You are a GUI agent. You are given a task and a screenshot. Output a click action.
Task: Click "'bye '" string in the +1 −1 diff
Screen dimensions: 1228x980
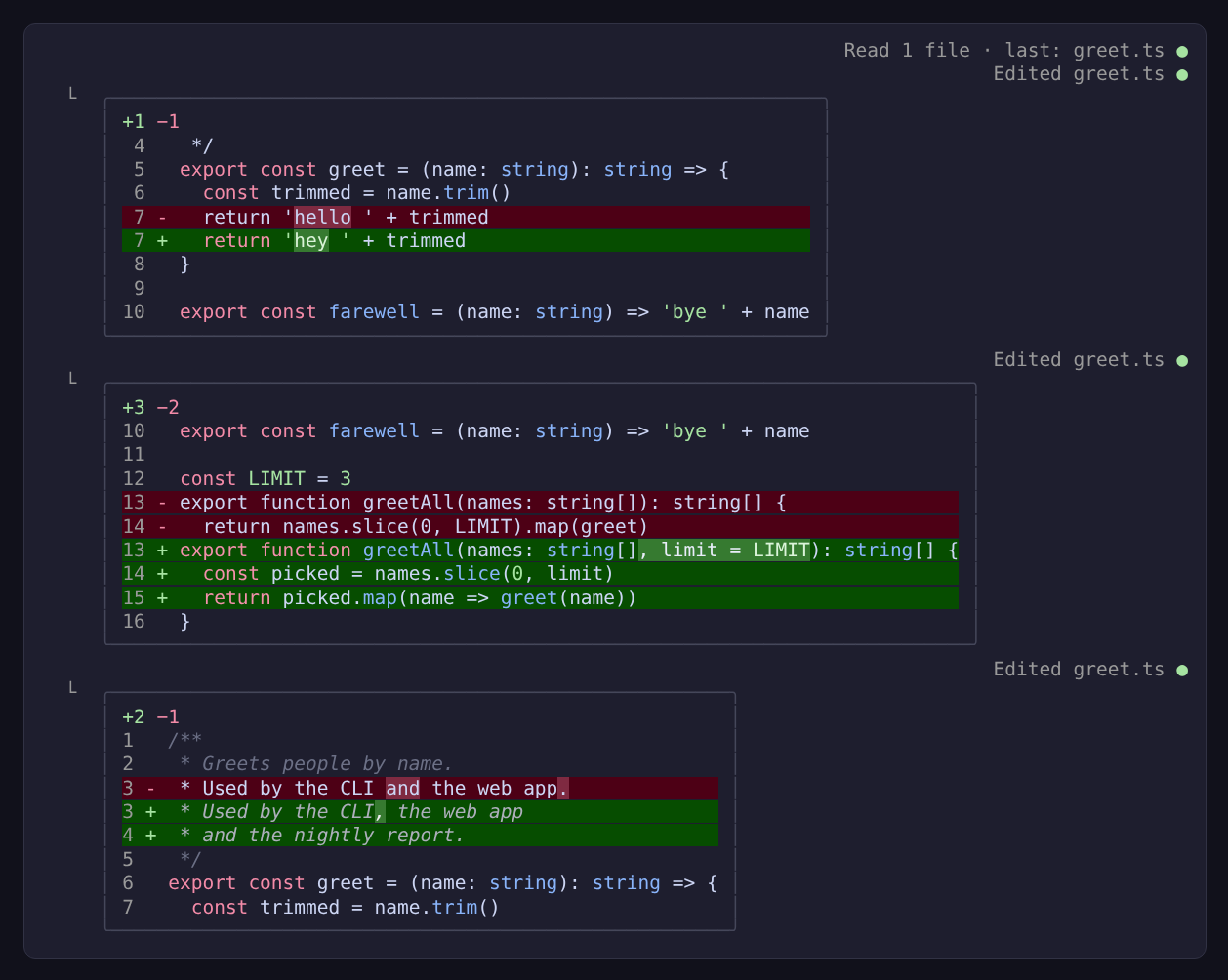(x=695, y=311)
